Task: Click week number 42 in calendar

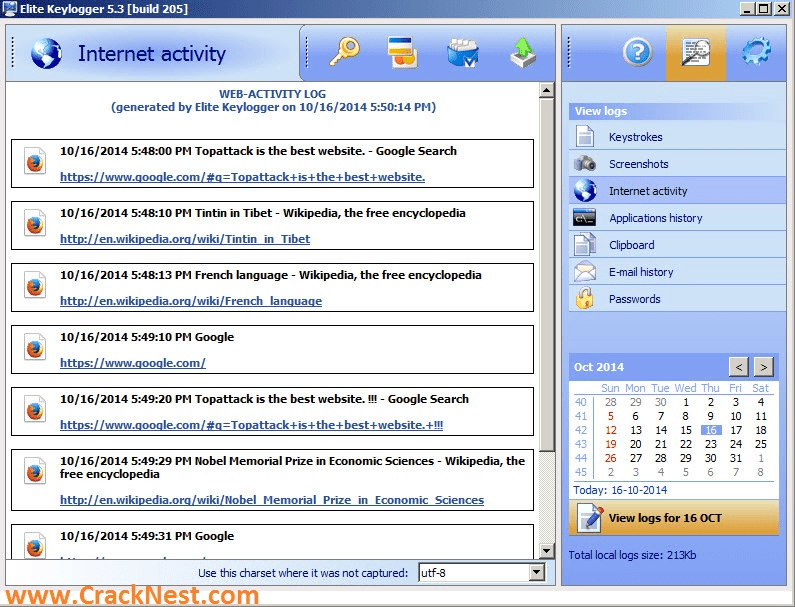Action: point(581,430)
